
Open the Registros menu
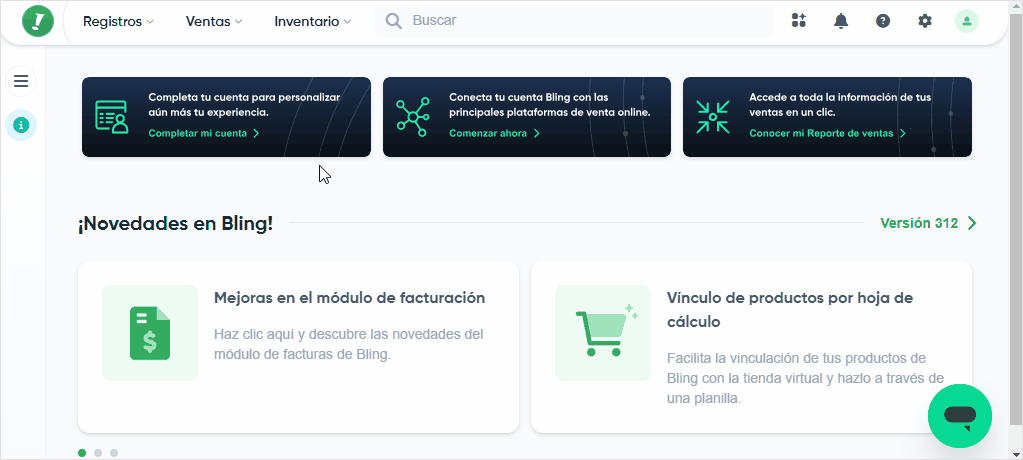(x=118, y=22)
